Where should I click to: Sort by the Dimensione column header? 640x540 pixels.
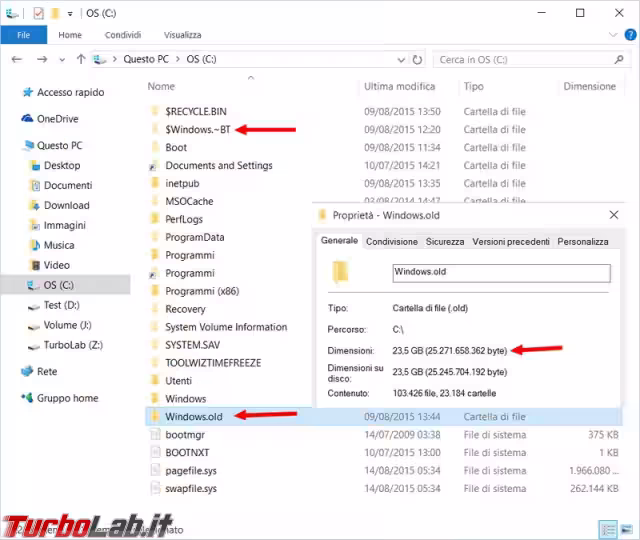pyautogui.click(x=589, y=87)
